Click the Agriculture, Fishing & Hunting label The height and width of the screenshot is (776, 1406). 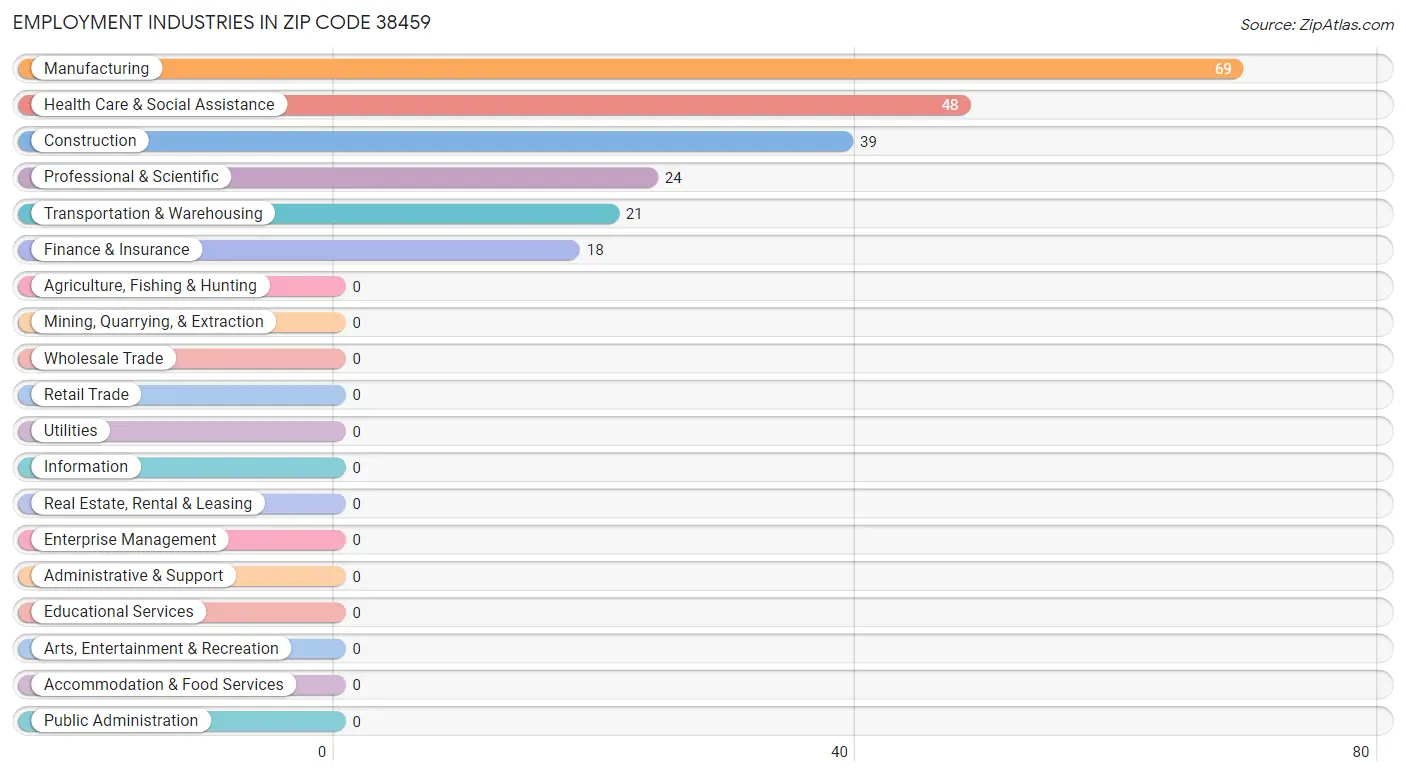[x=150, y=286]
